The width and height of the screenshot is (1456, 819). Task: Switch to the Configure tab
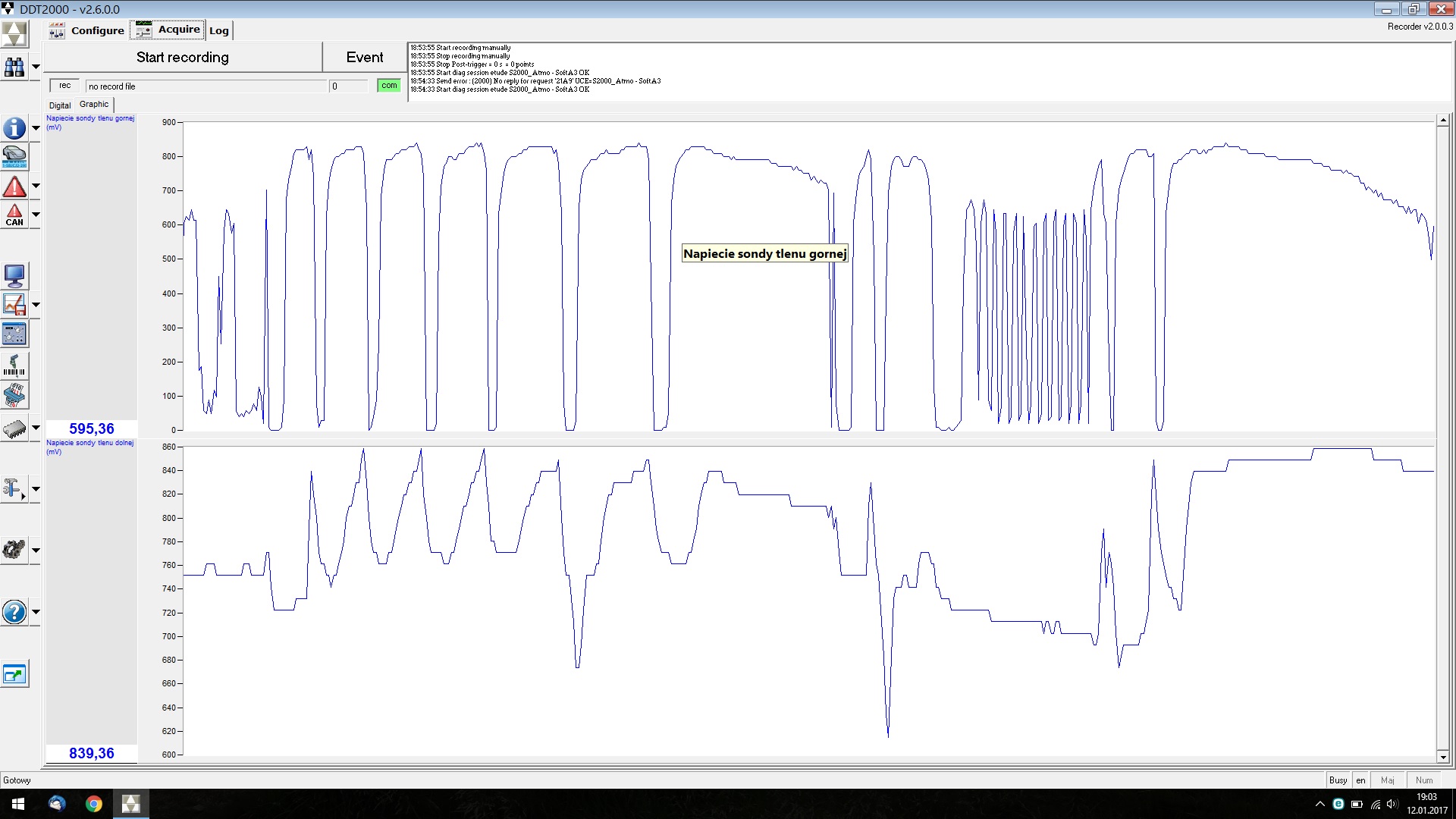[x=87, y=30]
